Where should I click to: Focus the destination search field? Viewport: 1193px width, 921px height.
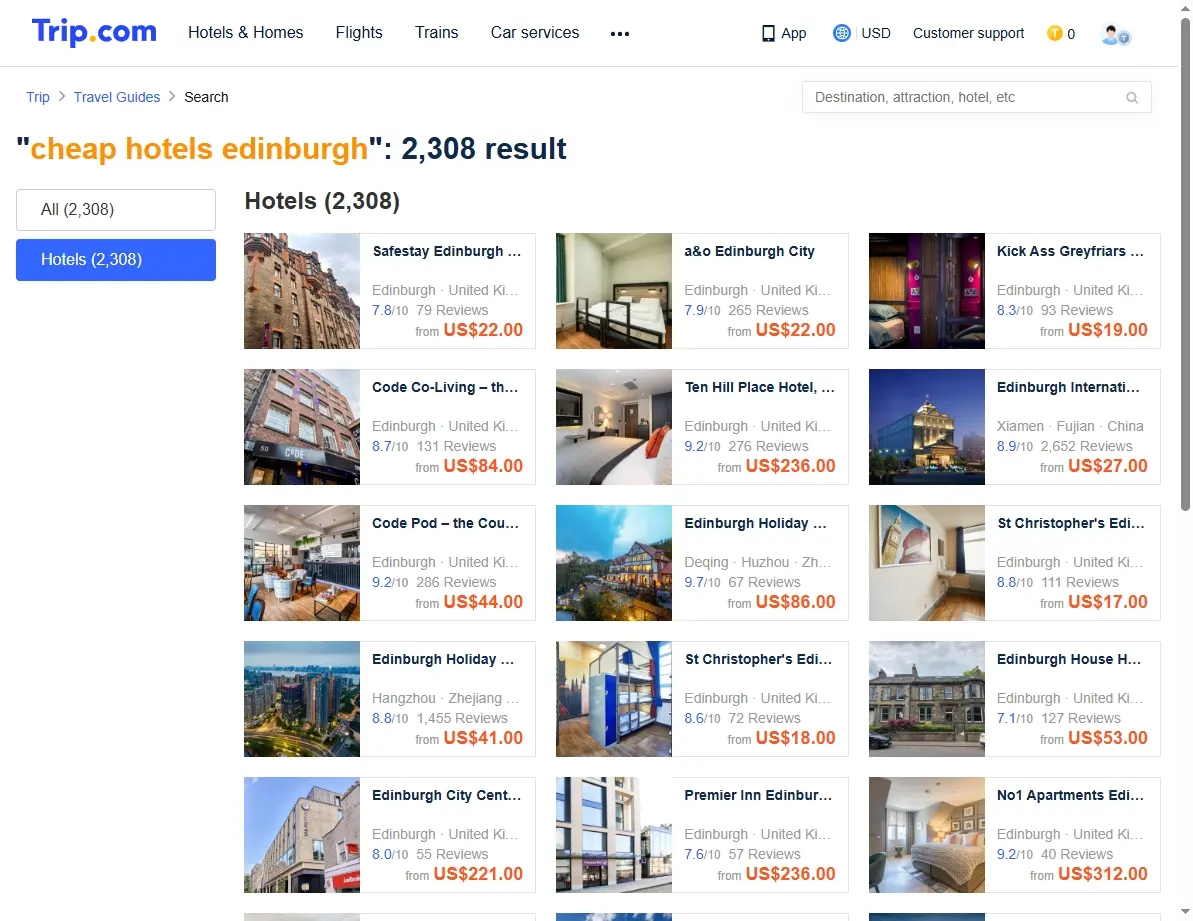(976, 97)
